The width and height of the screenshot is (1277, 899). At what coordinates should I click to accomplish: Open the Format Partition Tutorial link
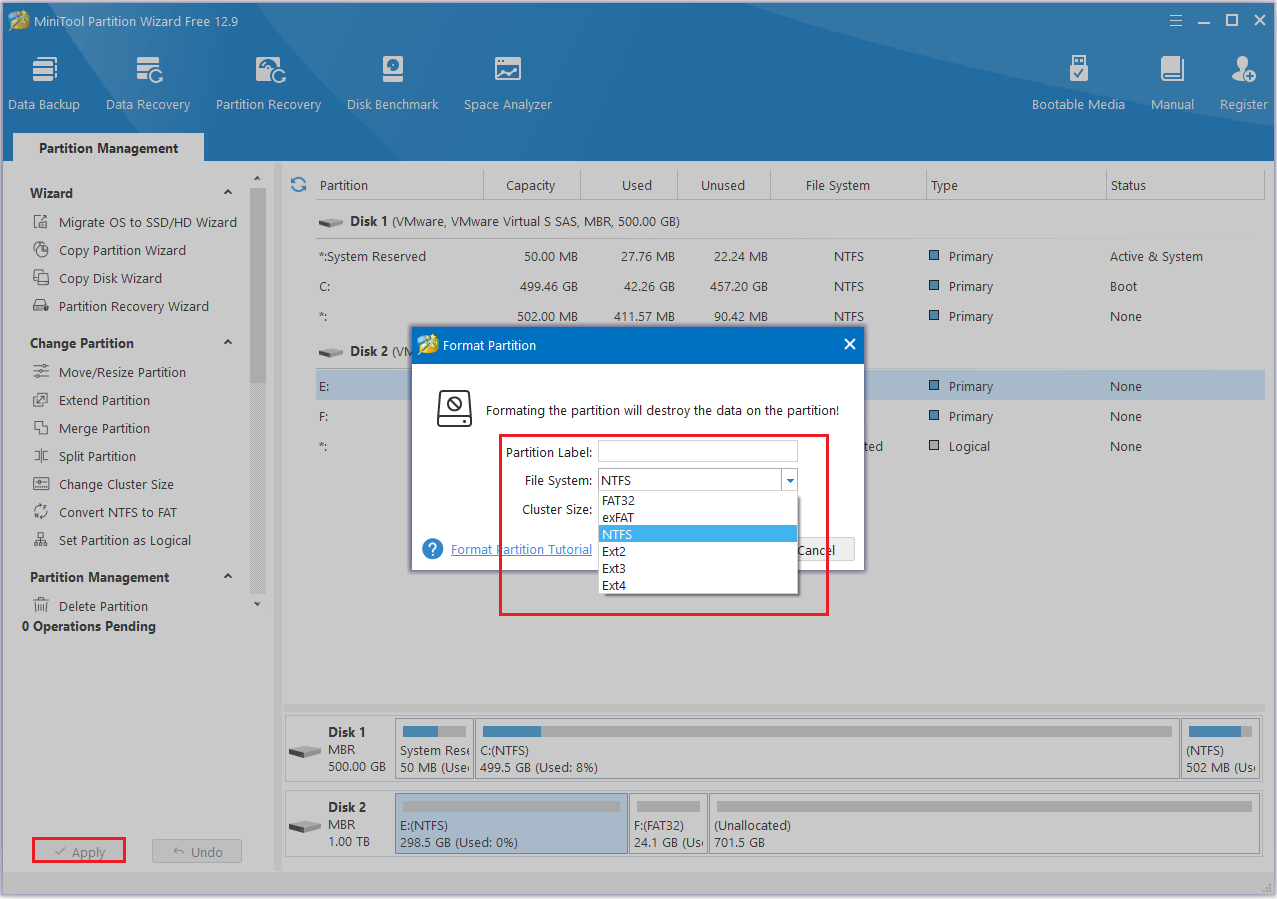pyautogui.click(x=521, y=549)
